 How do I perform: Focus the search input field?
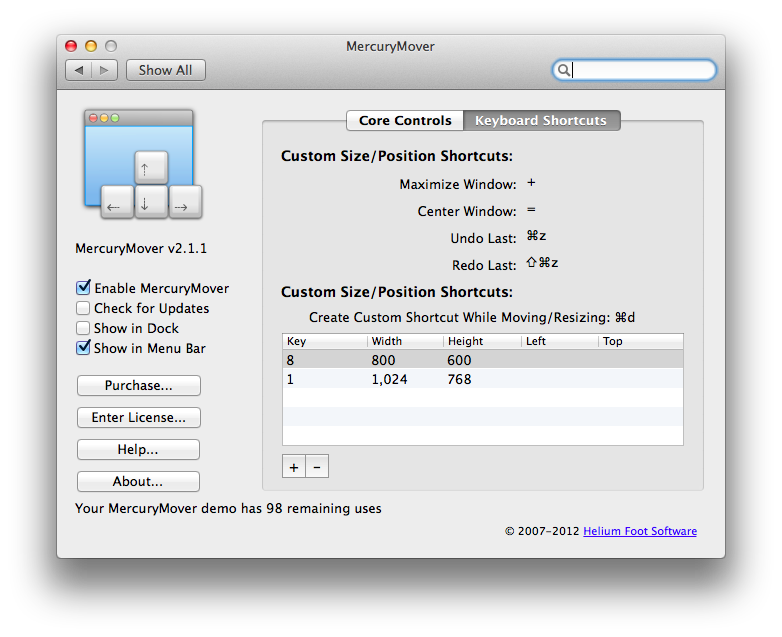point(642,70)
